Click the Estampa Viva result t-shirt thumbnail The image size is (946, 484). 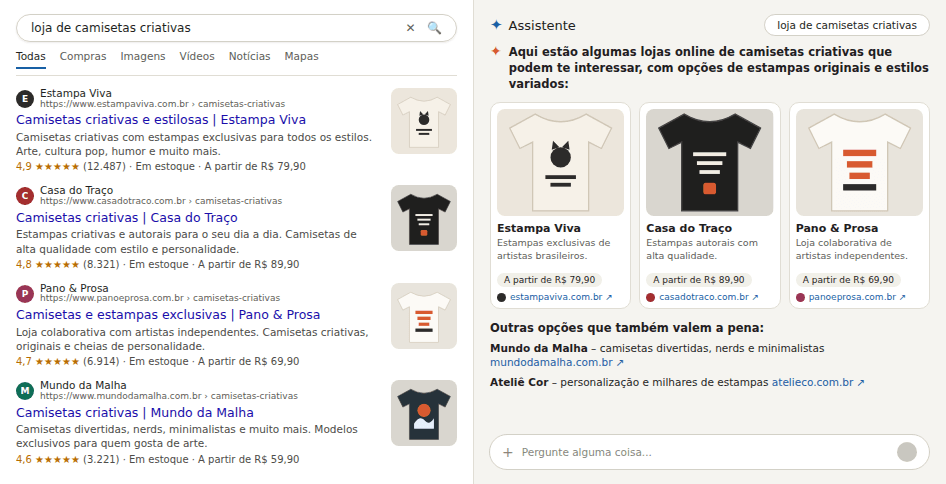tap(424, 121)
